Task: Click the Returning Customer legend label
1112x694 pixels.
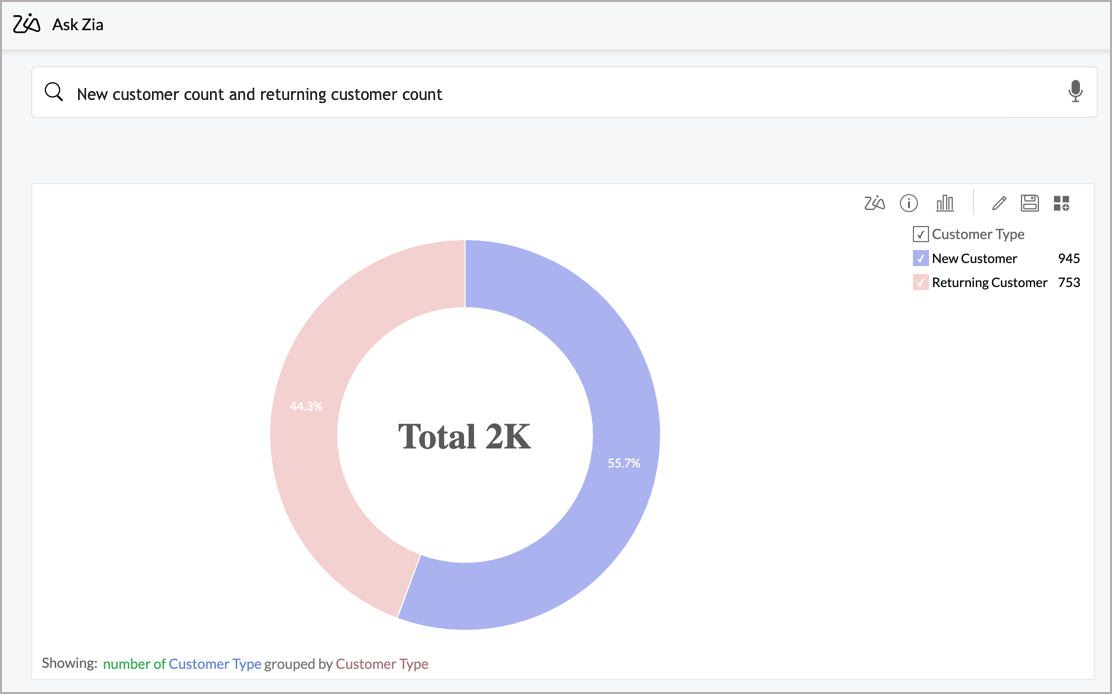Action: [989, 282]
